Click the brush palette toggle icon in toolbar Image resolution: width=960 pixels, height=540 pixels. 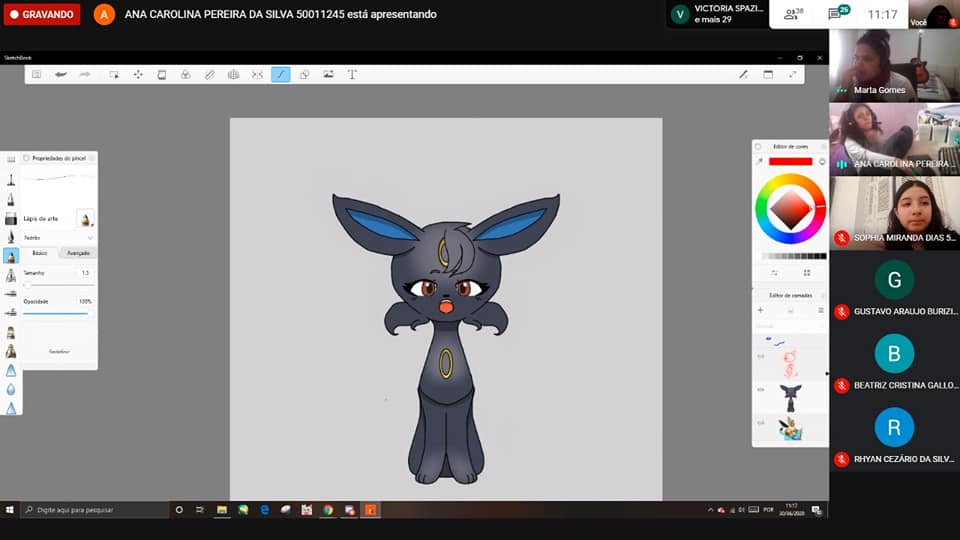pos(743,75)
